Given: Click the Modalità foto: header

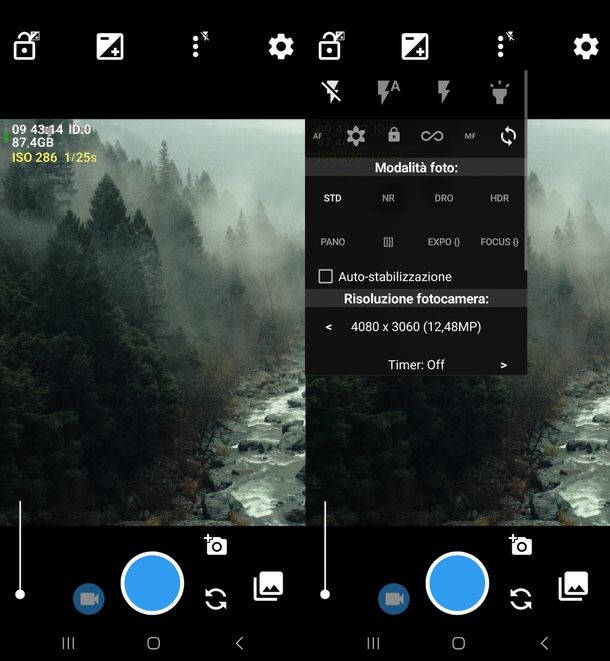Looking at the screenshot, I should pos(416,168).
